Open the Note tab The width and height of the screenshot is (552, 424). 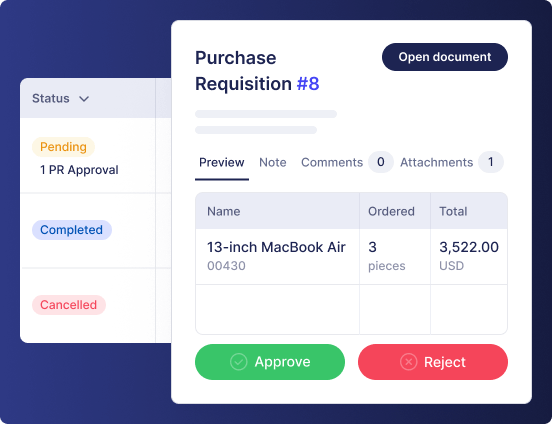coord(273,162)
